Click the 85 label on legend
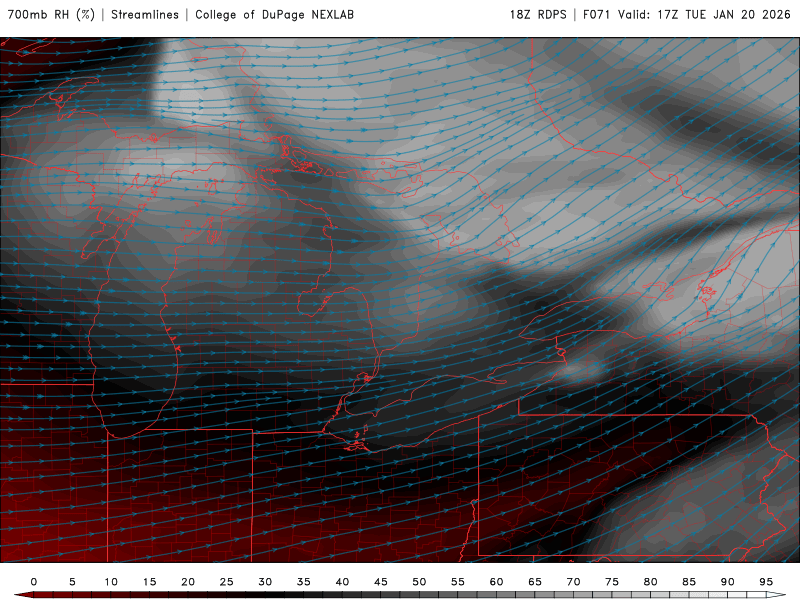This screenshot has height=600, width=800. (x=689, y=582)
